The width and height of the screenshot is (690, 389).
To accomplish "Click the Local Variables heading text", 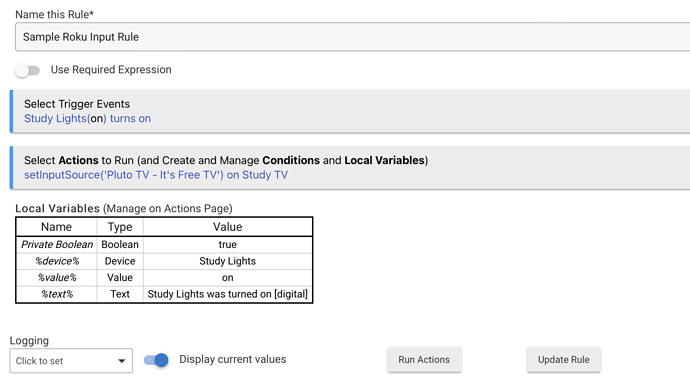I will coord(58,208).
